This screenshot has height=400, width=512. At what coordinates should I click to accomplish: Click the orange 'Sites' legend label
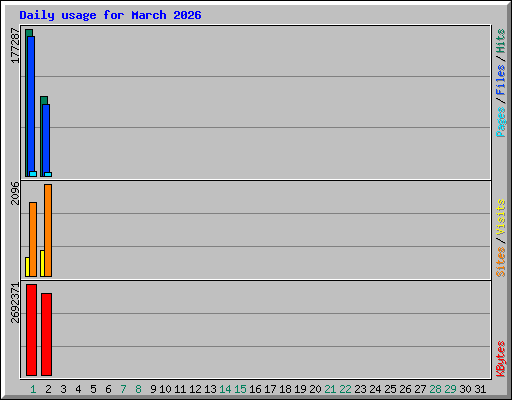click(501, 262)
